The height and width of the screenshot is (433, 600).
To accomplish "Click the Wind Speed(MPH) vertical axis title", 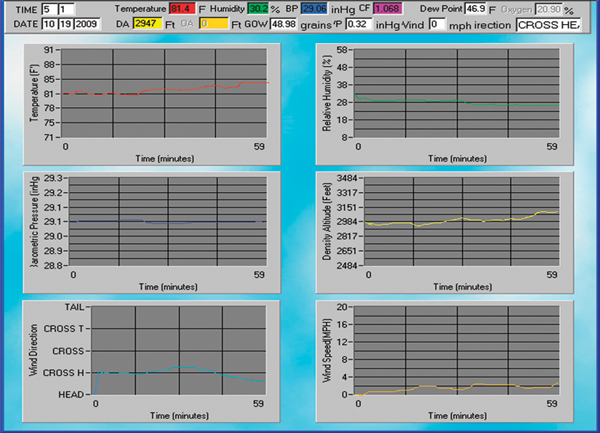I will (327, 350).
